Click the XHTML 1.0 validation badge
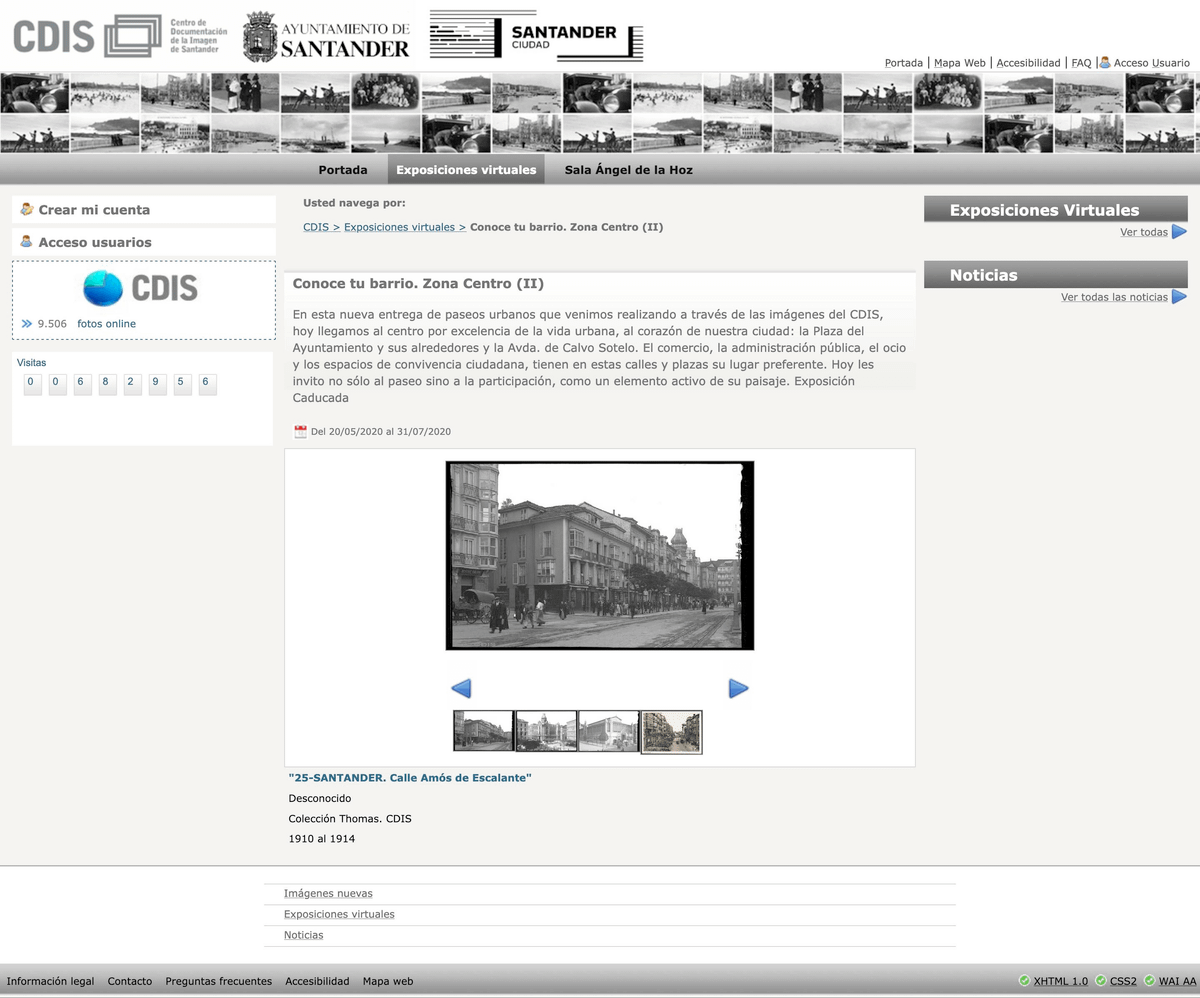This screenshot has height=998, width=1200. pos(1060,981)
